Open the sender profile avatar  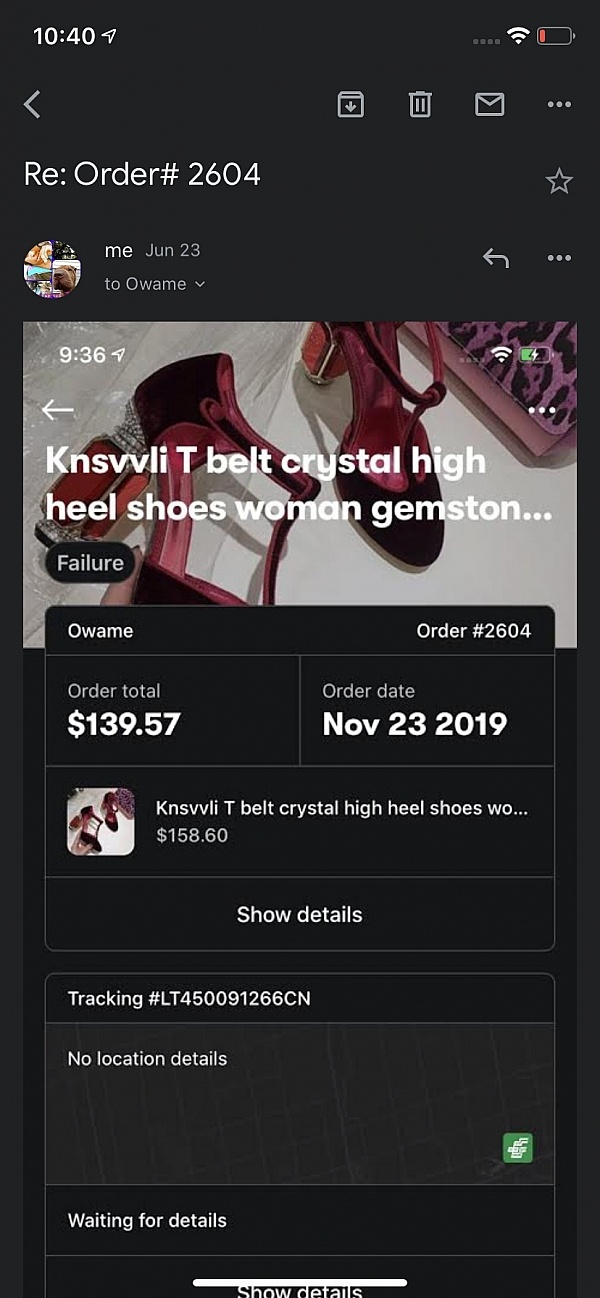pyautogui.click(x=52, y=269)
